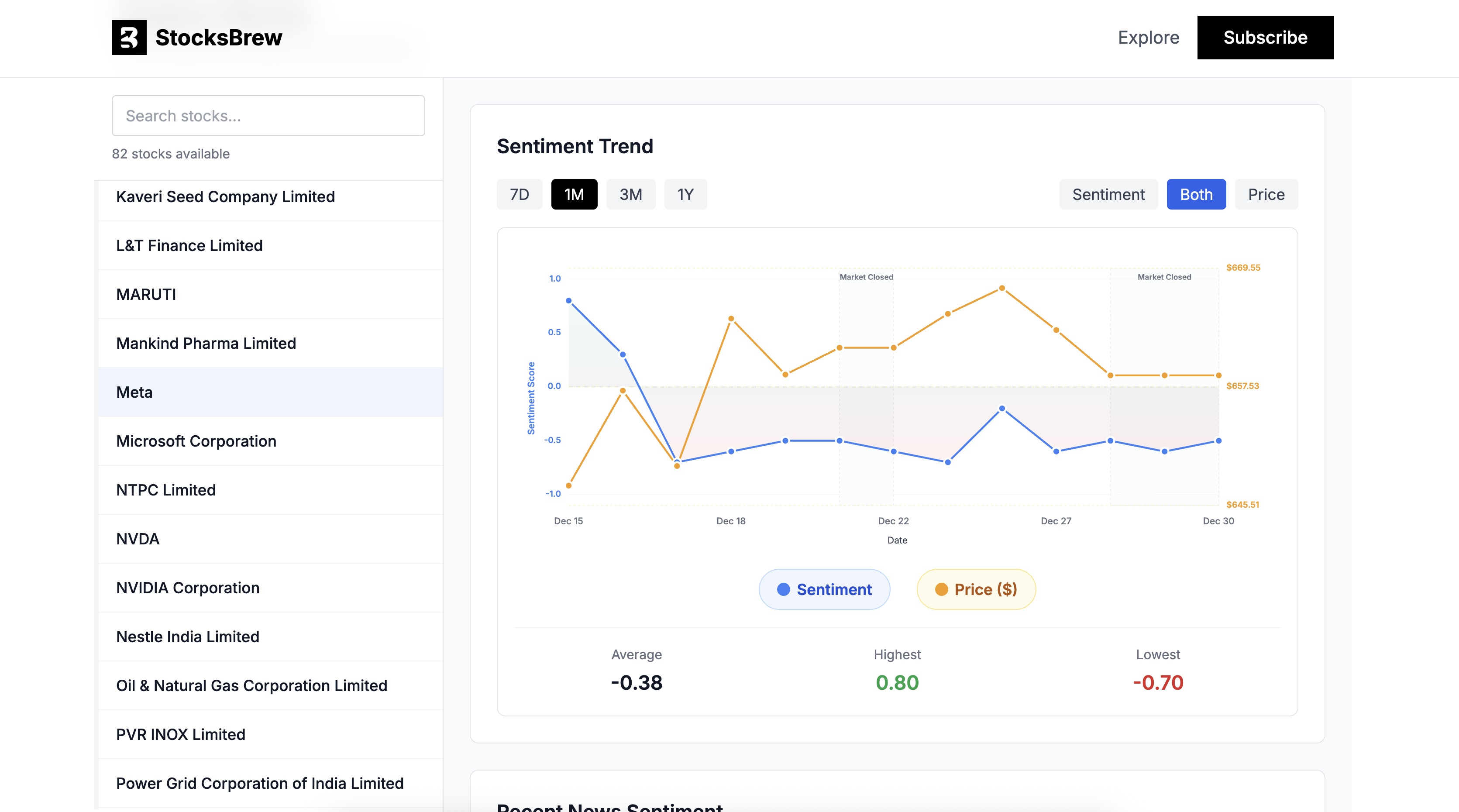Select NVIDIA Corporation stock
Viewport: 1459px width, 812px height.
click(x=187, y=588)
